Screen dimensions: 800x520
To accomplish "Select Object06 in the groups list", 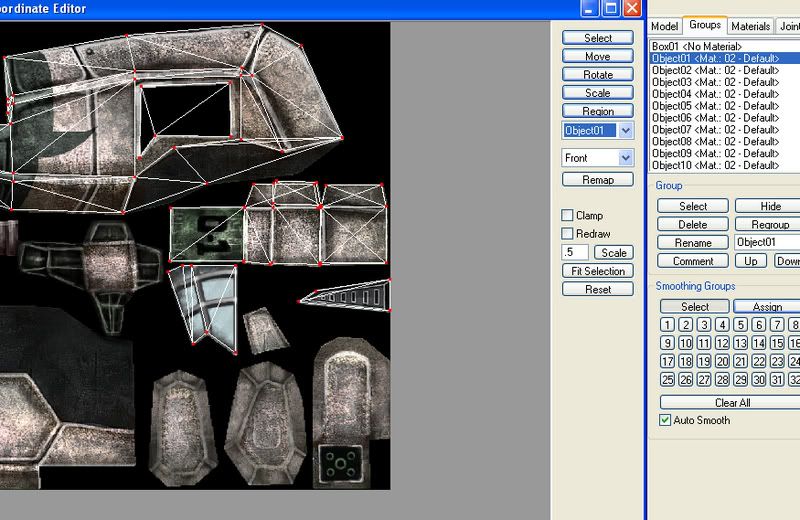I will coord(724,118).
